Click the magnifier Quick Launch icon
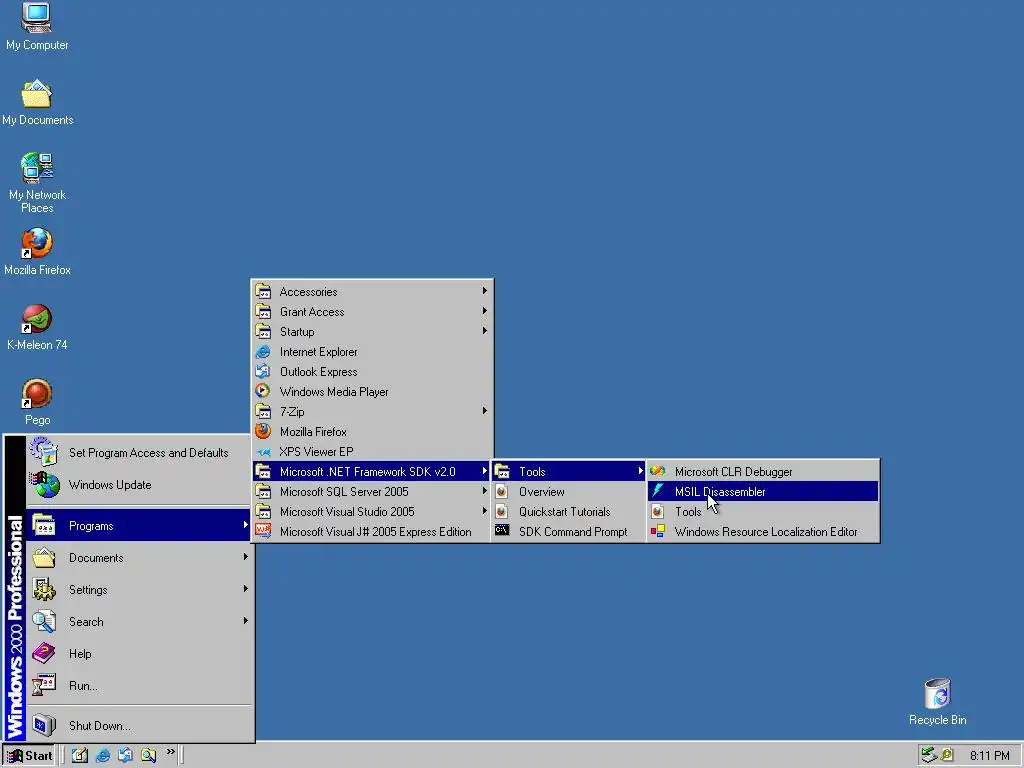This screenshot has width=1024, height=768. [x=148, y=756]
